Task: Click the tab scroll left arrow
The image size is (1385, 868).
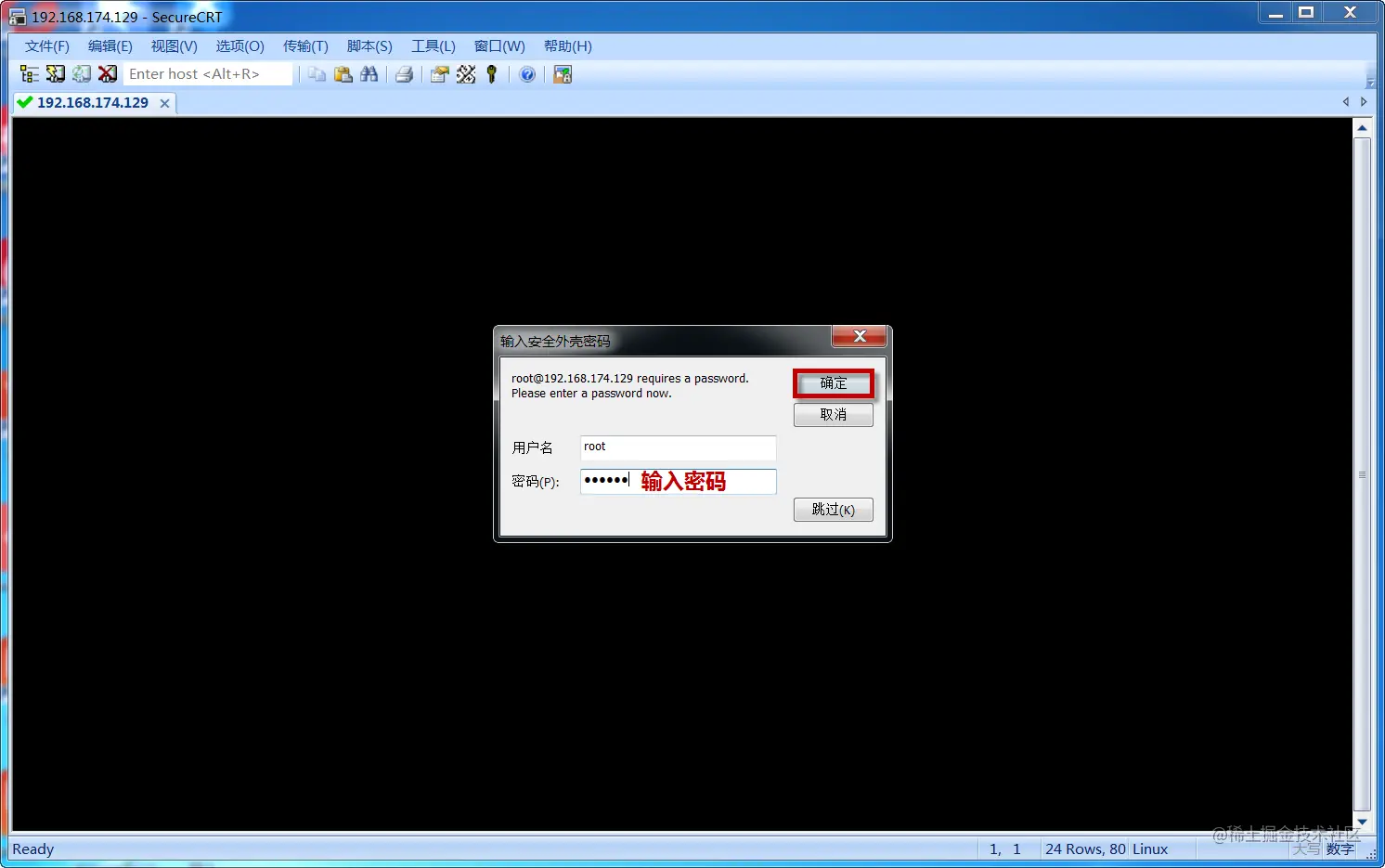Action: point(1346,102)
